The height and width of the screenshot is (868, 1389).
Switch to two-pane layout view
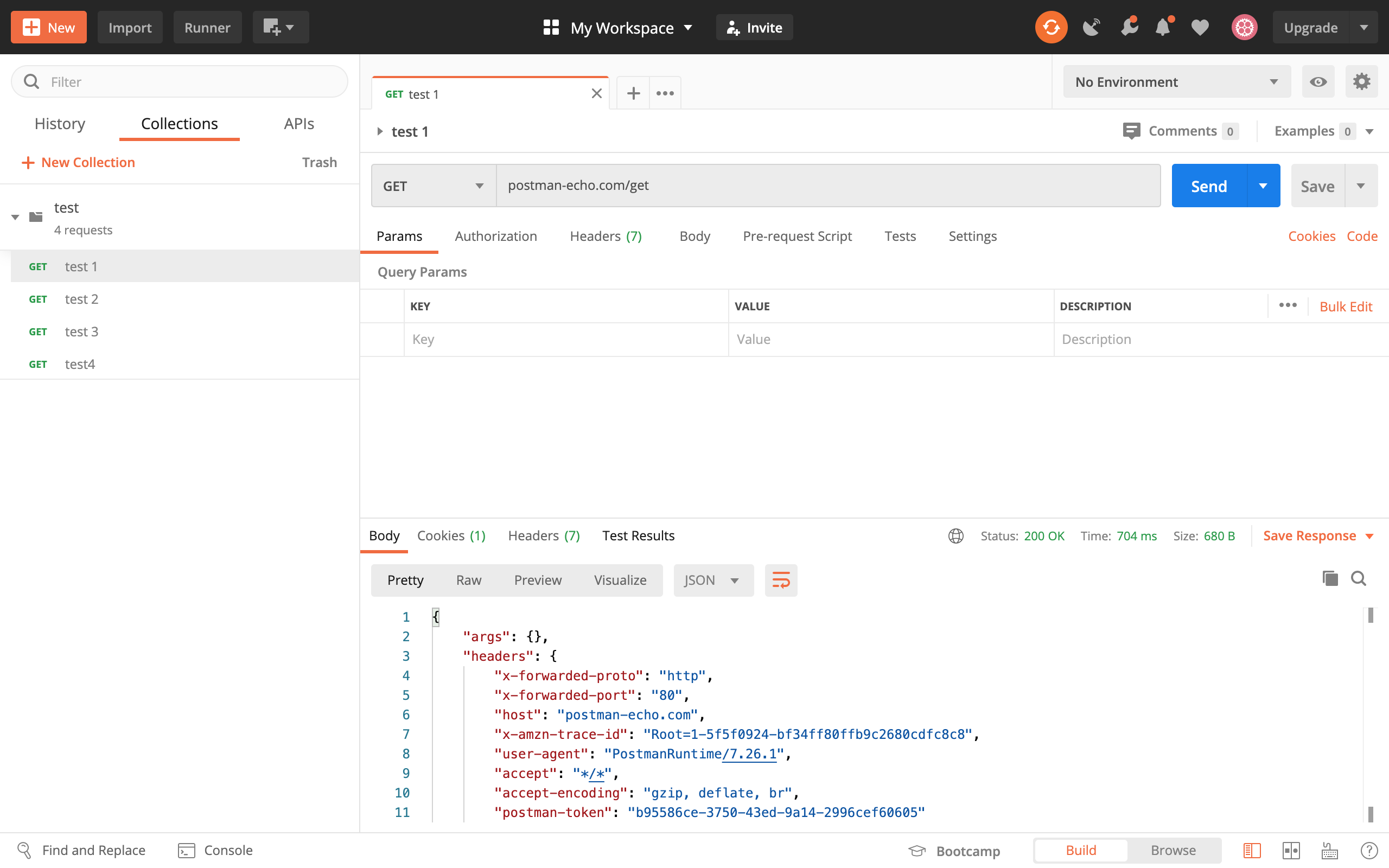click(x=1290, y=850)
